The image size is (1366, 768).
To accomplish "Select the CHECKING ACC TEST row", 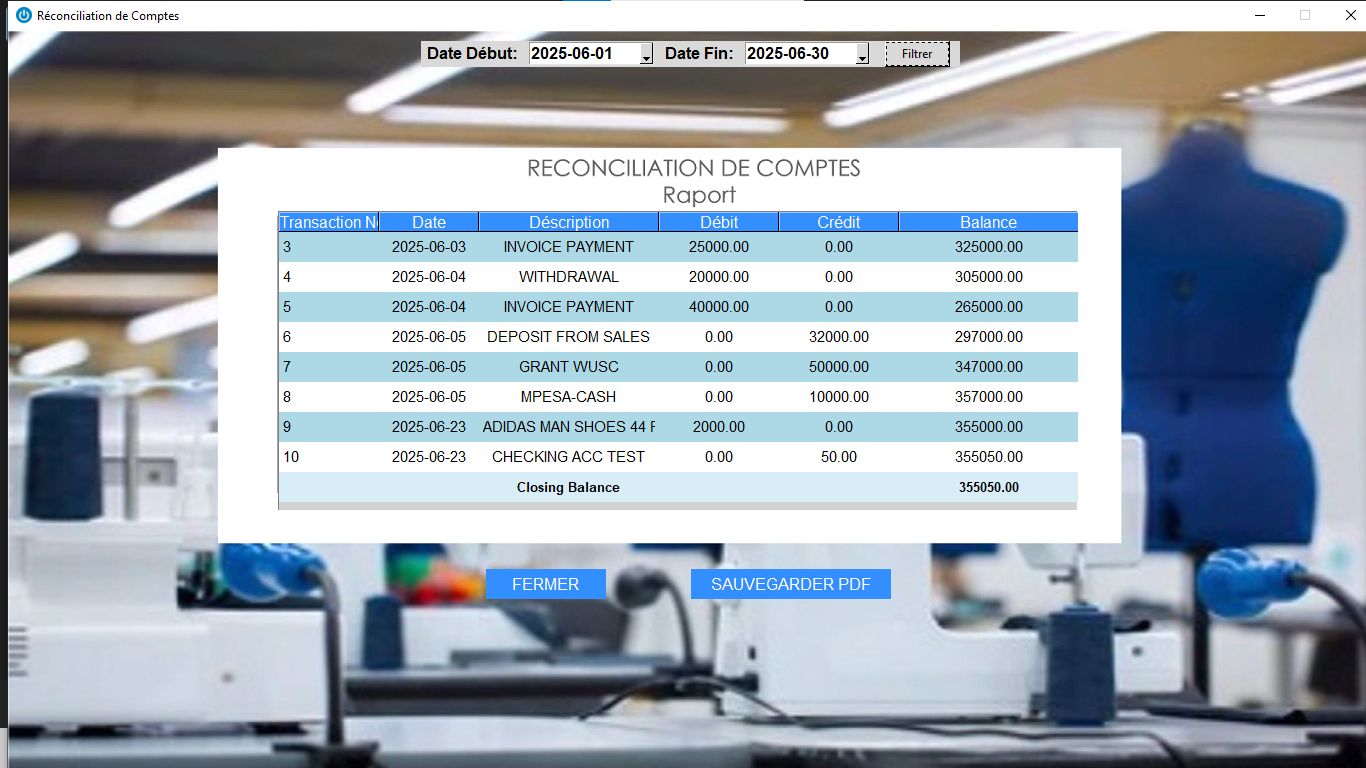I will click(x=569, y=457).
